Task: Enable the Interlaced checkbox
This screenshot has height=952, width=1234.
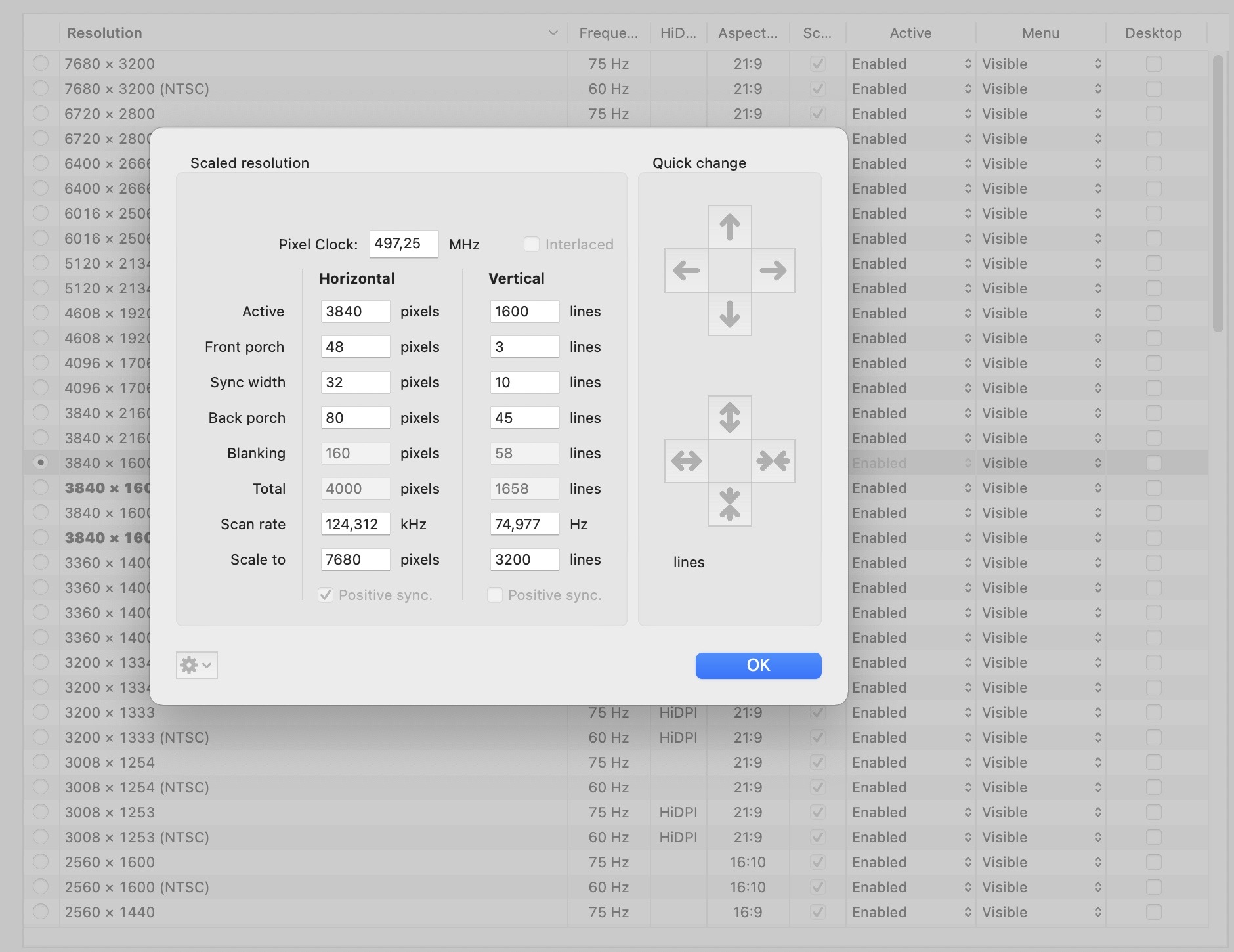Action: pyautogui.click(x=530, y=244)
